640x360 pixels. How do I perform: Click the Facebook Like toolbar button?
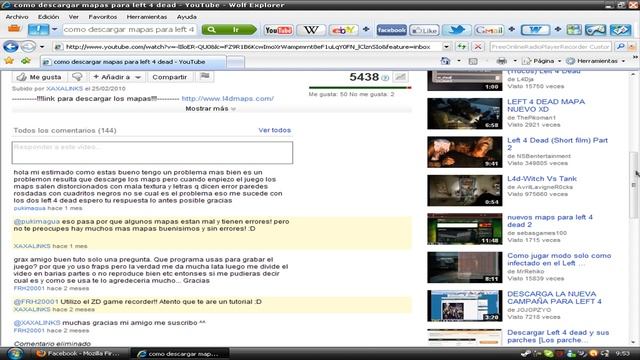click(x=424, y=30)
